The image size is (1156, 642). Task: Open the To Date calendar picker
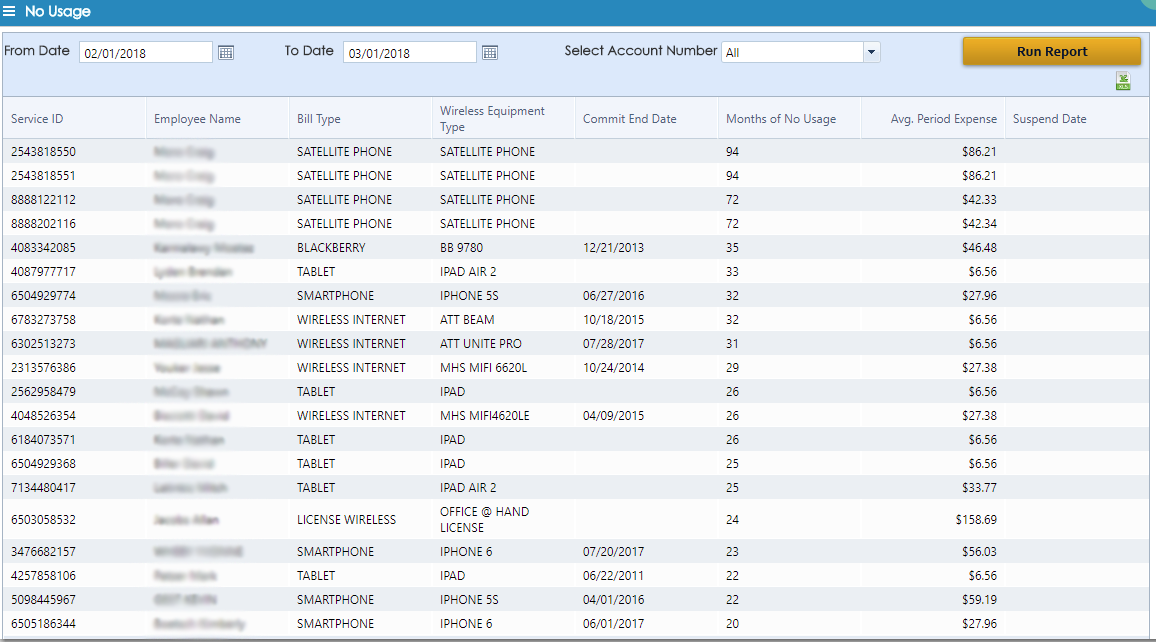point(490,53)
